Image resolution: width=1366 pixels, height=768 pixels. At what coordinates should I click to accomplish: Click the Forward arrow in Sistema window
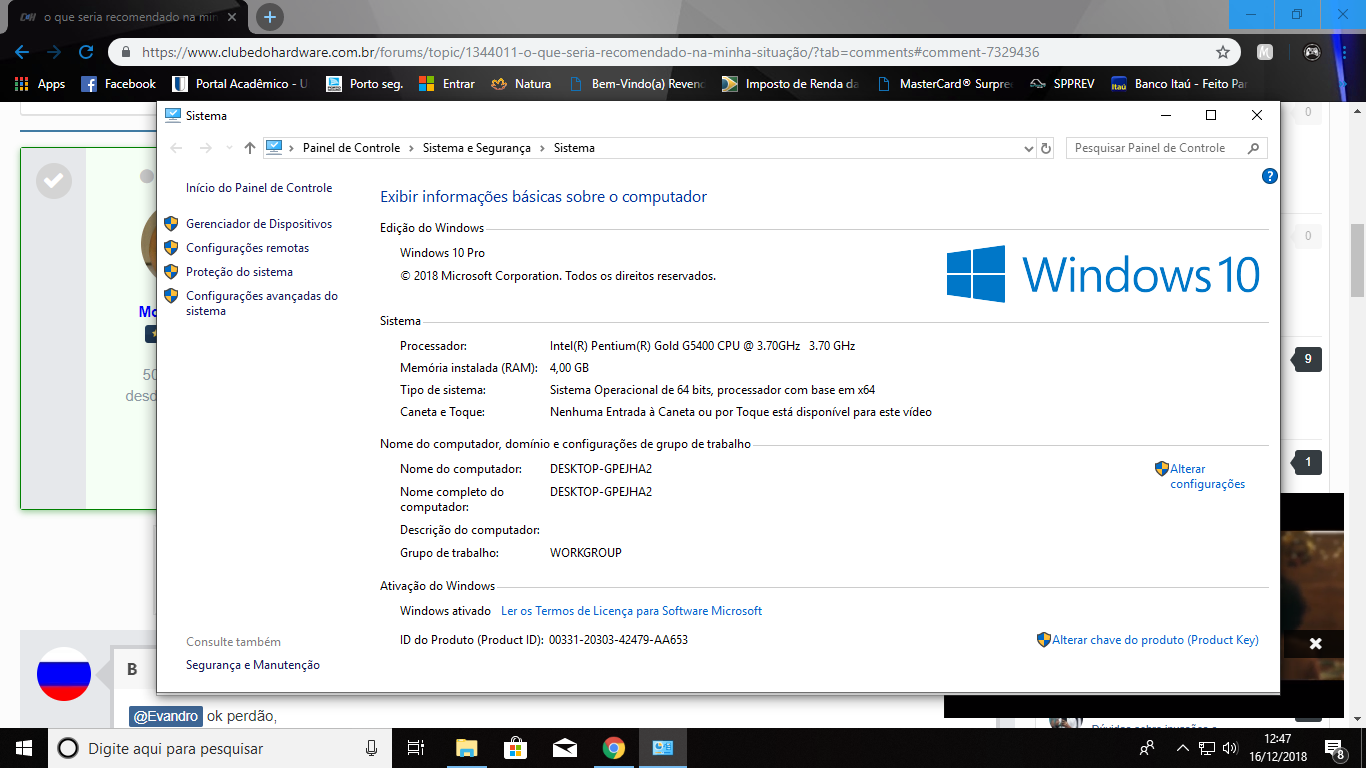[206, 148]
